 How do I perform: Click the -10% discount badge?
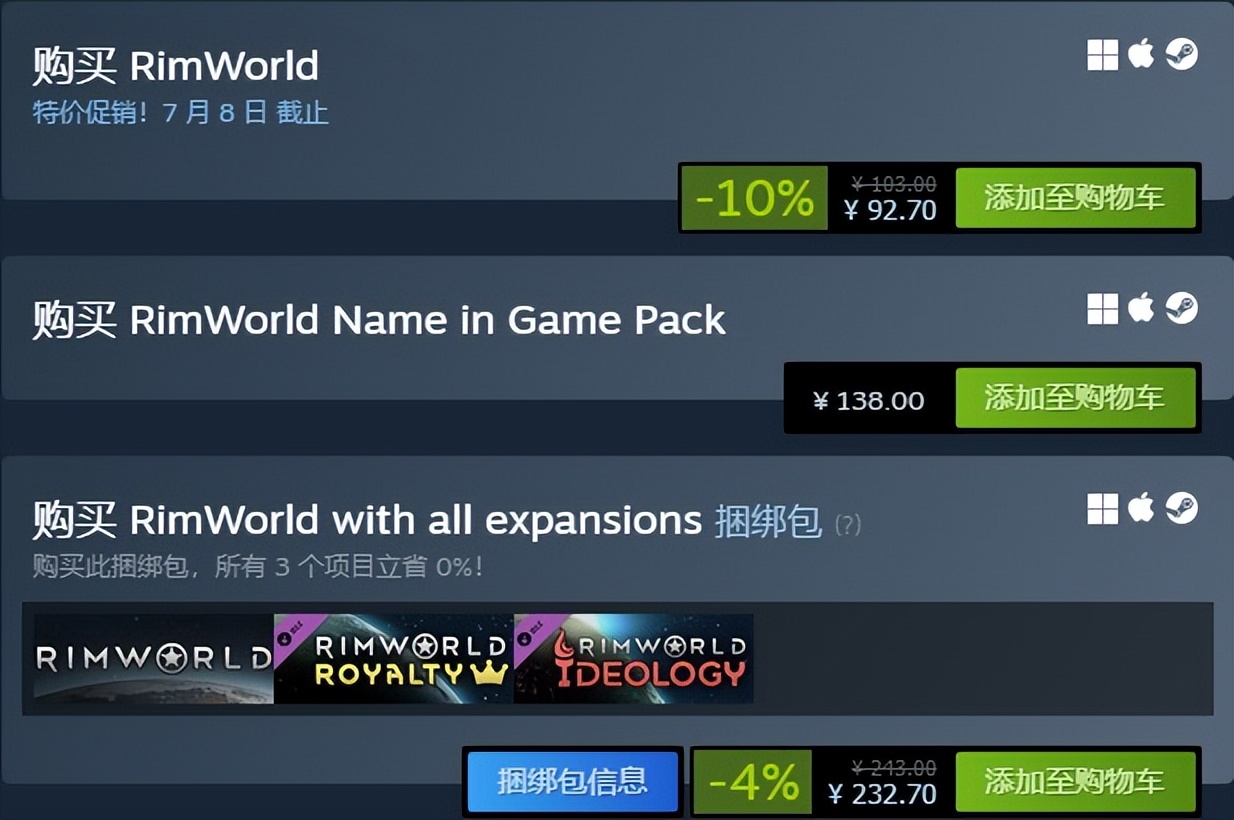(x=754, y=198)
